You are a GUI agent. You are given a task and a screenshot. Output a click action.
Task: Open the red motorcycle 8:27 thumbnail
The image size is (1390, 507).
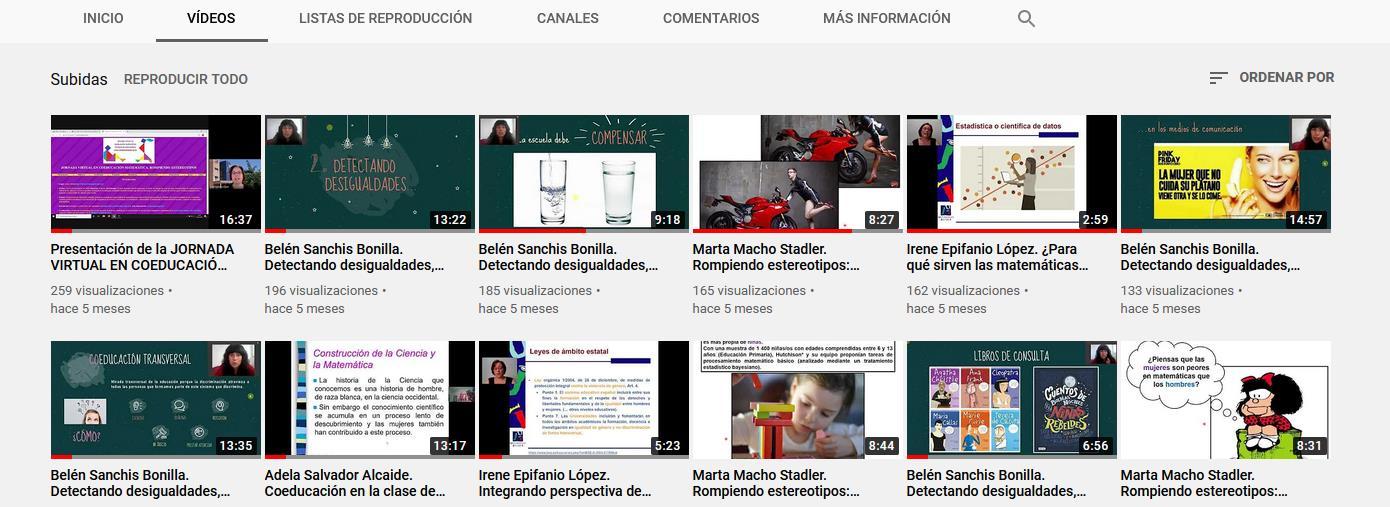[798, 174]
